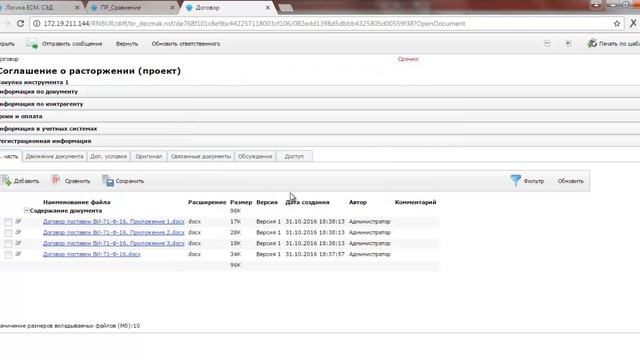640x360 pixels.
Task: Click column header Размер
Action: 241,202
